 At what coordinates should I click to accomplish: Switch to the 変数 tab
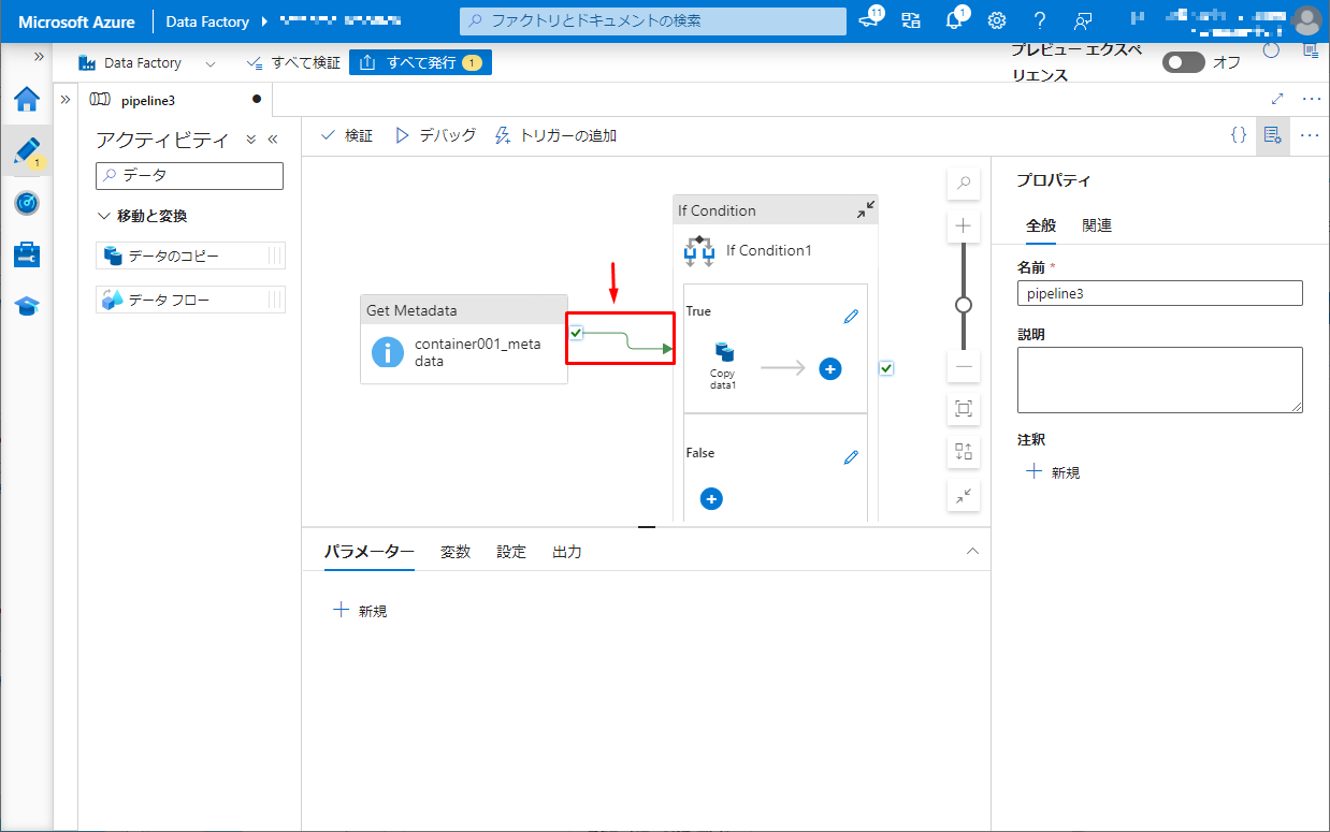point(455,552)
